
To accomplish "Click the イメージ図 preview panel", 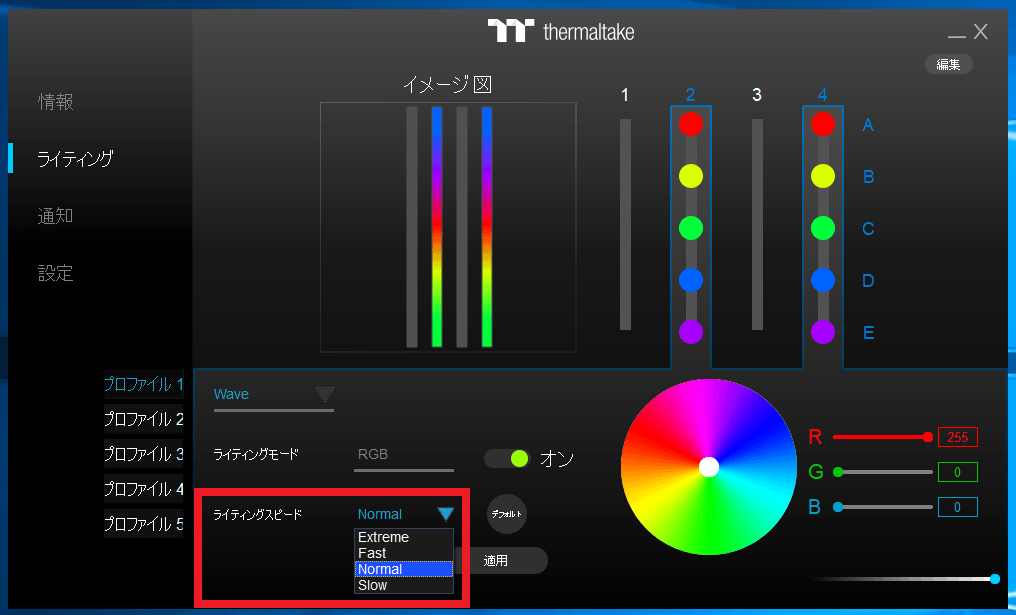I will click(448, 227).
